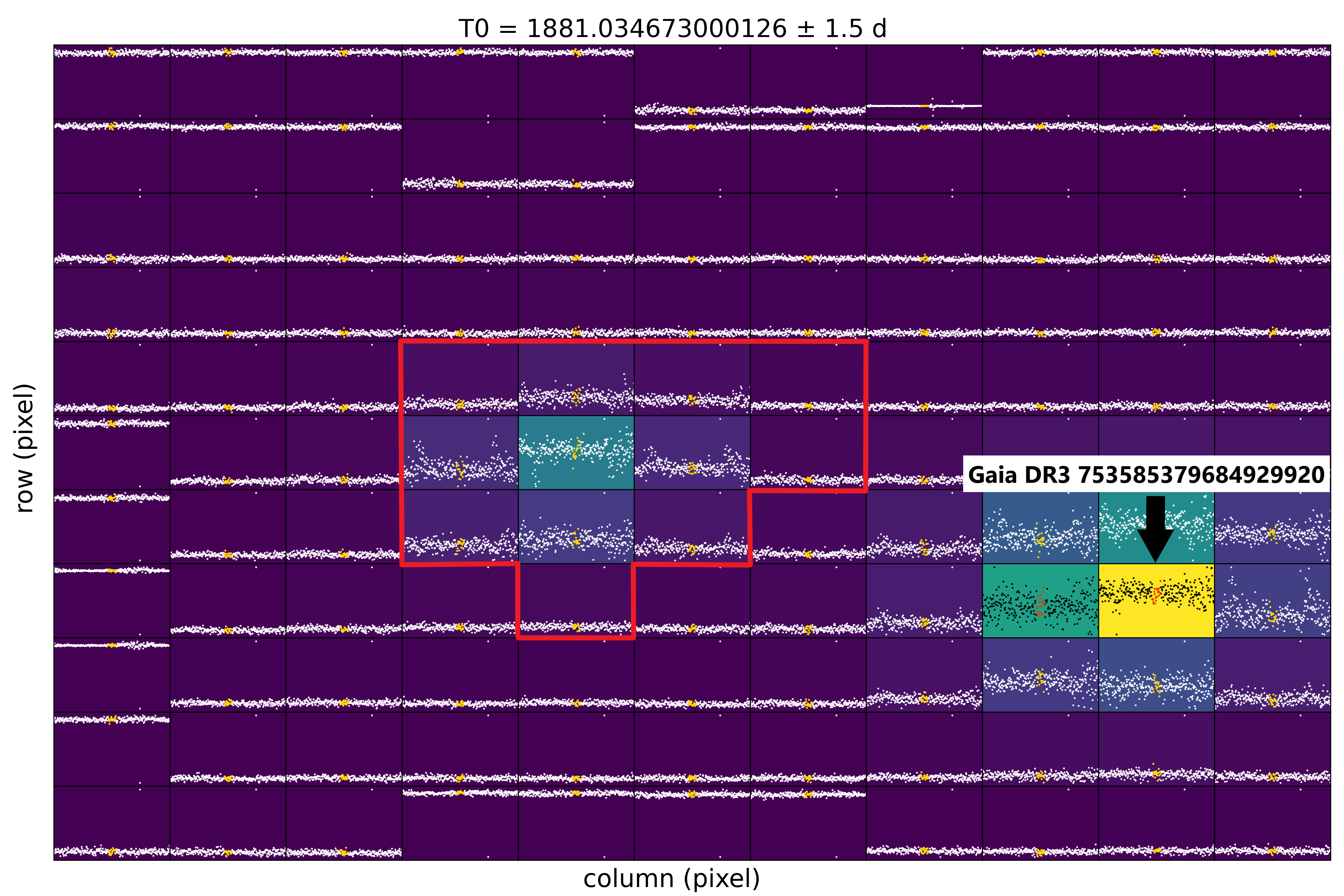Click the top-left corner light curve panel
Screen dimensions: 1344x896
[112, 82]
